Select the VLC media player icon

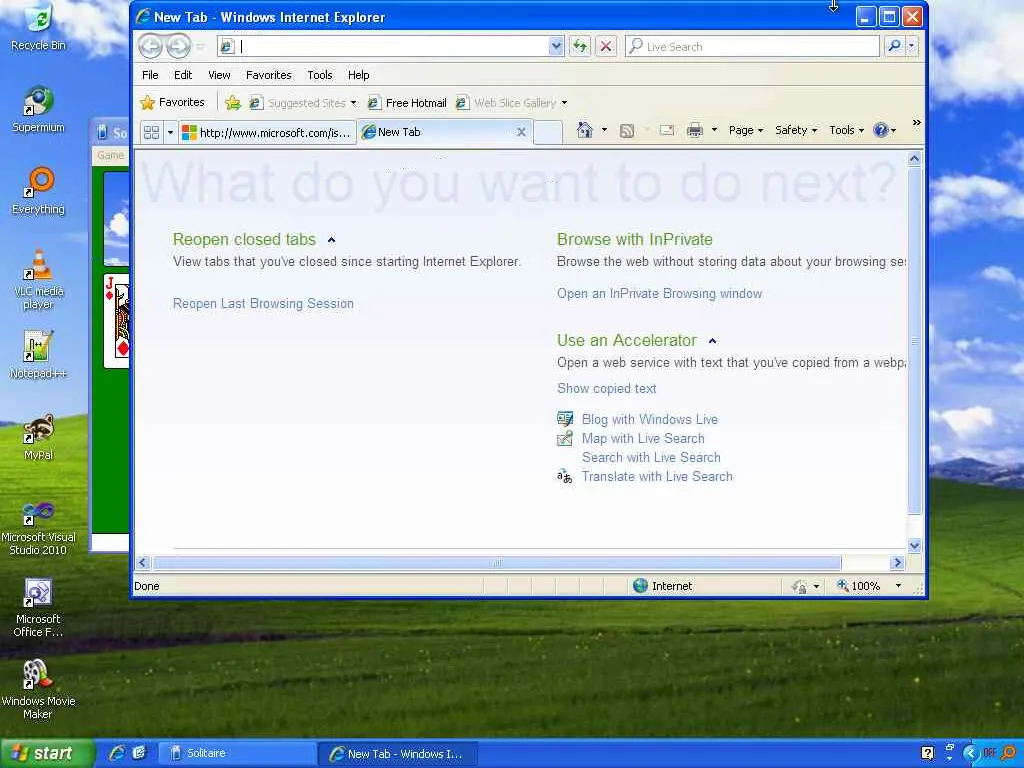(39, 280)
